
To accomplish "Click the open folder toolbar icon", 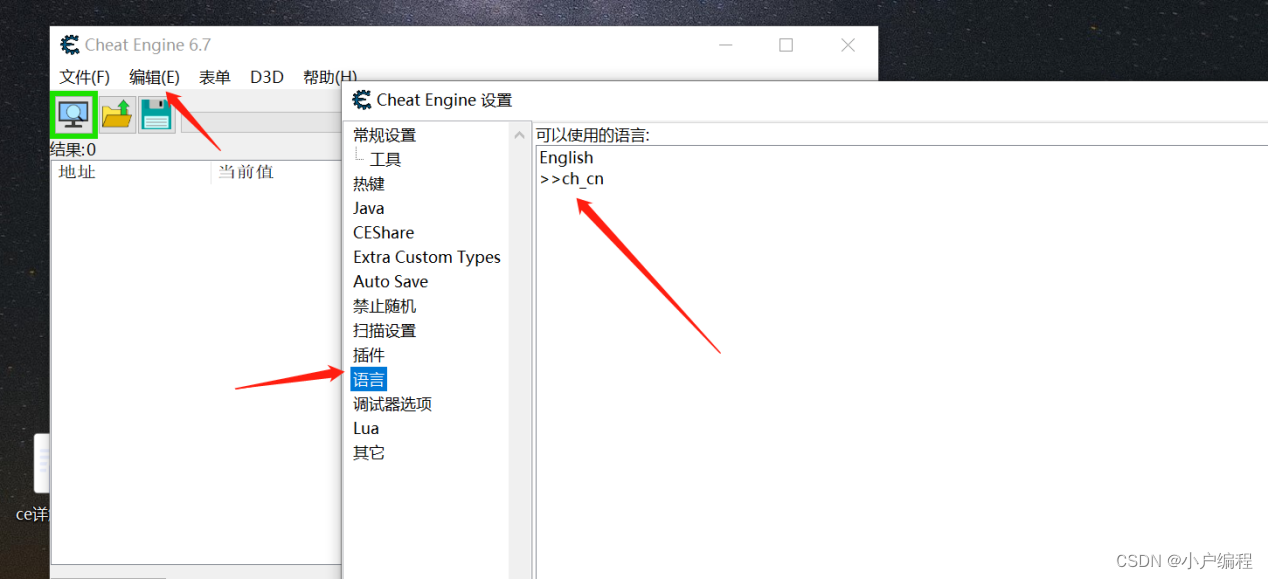I will (x=117, y=114).
